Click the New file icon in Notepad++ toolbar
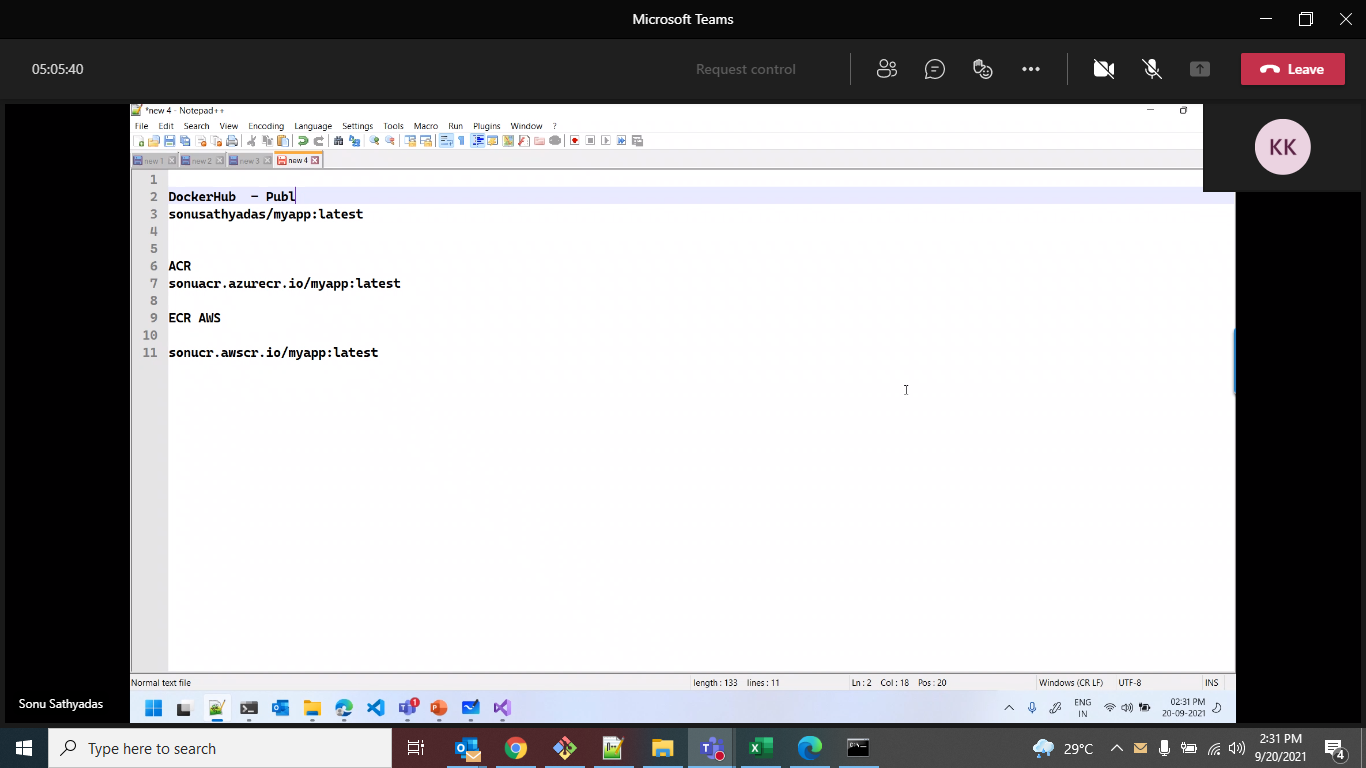 139,141
